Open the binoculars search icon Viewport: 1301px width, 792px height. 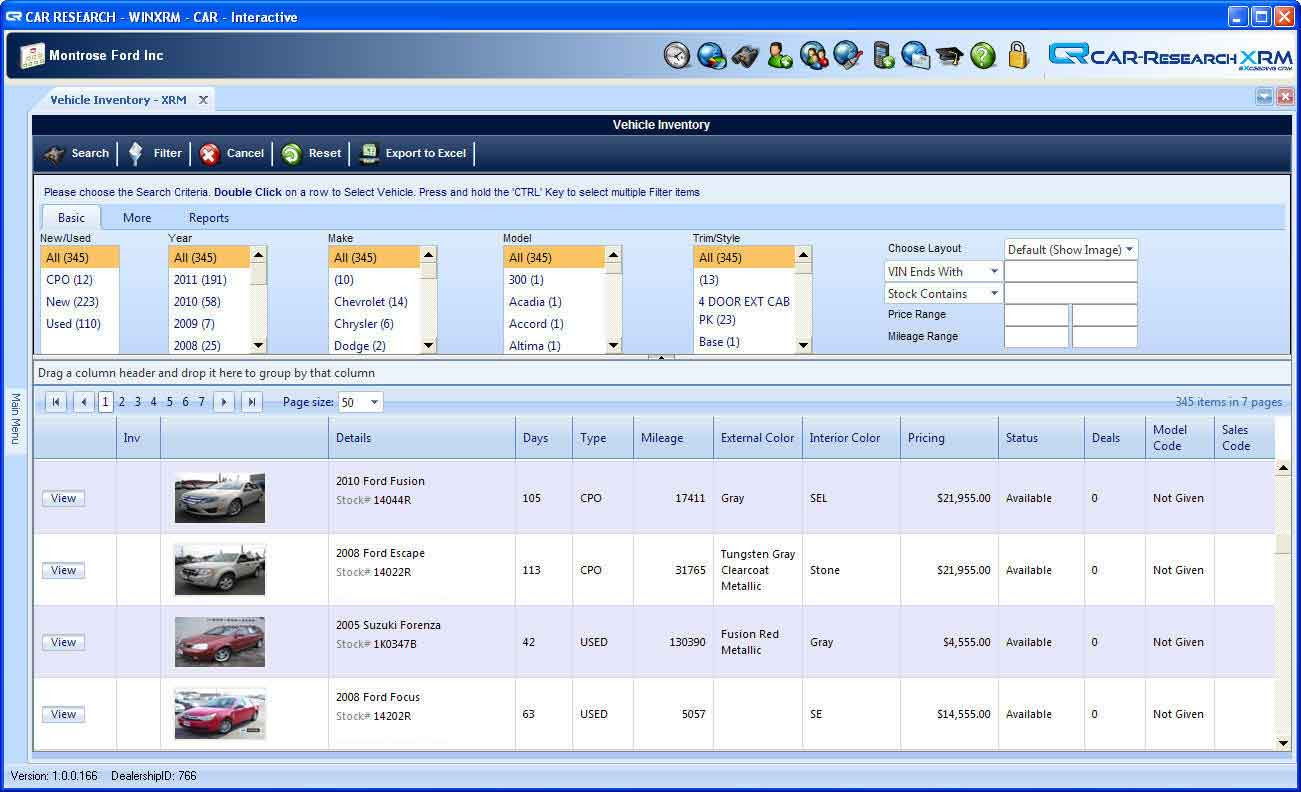(745, 55)
